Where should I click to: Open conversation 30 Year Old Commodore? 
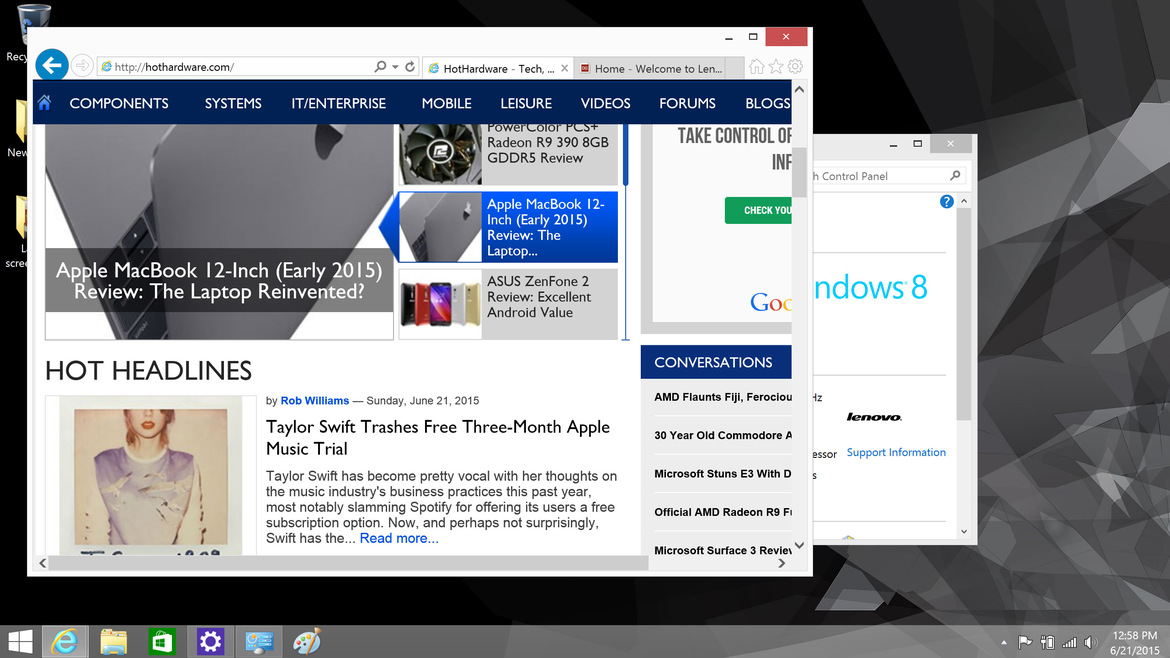click(722, 435)
